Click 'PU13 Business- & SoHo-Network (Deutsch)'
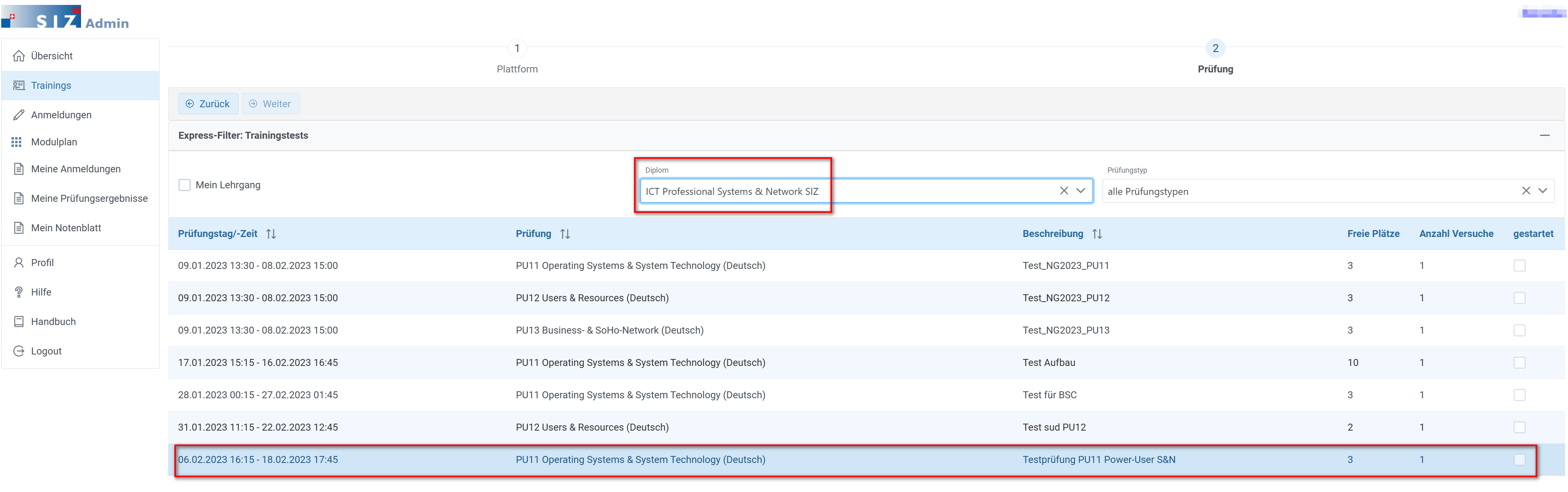Image resolution: width=1568 pixels, height=492 pixels. point(609,330)
